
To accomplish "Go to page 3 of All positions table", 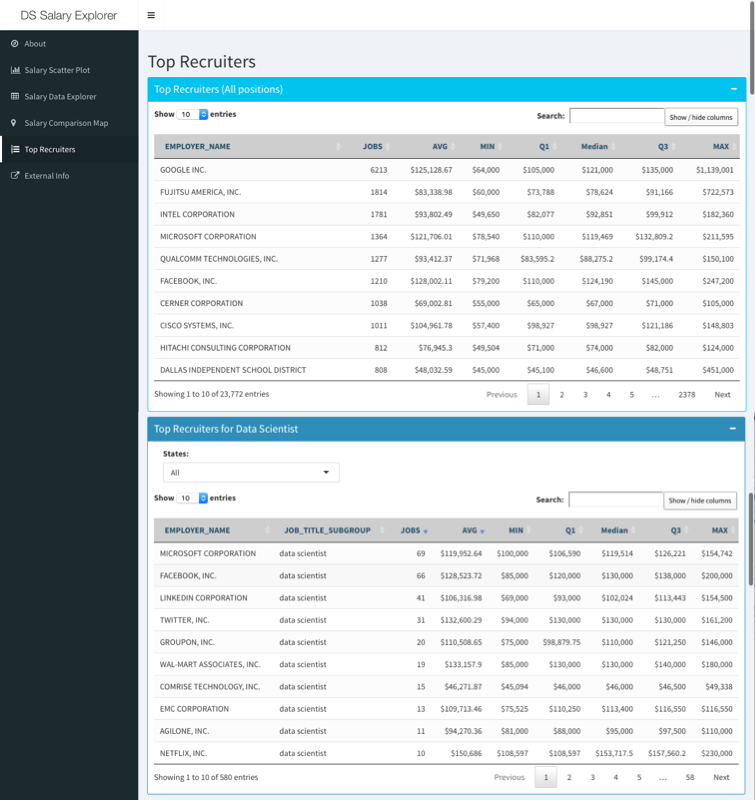I will (x=585, y=394).
